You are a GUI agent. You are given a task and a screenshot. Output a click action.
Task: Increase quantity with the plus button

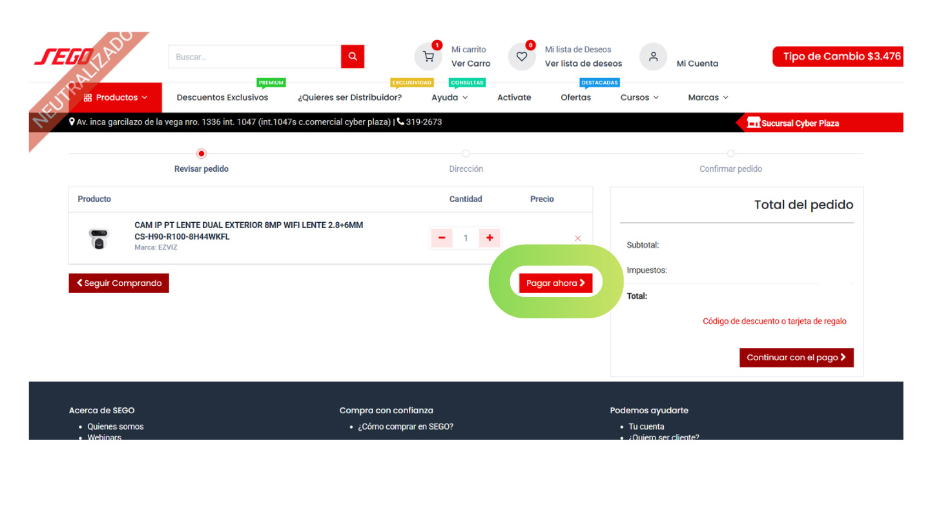click(489, 238)
